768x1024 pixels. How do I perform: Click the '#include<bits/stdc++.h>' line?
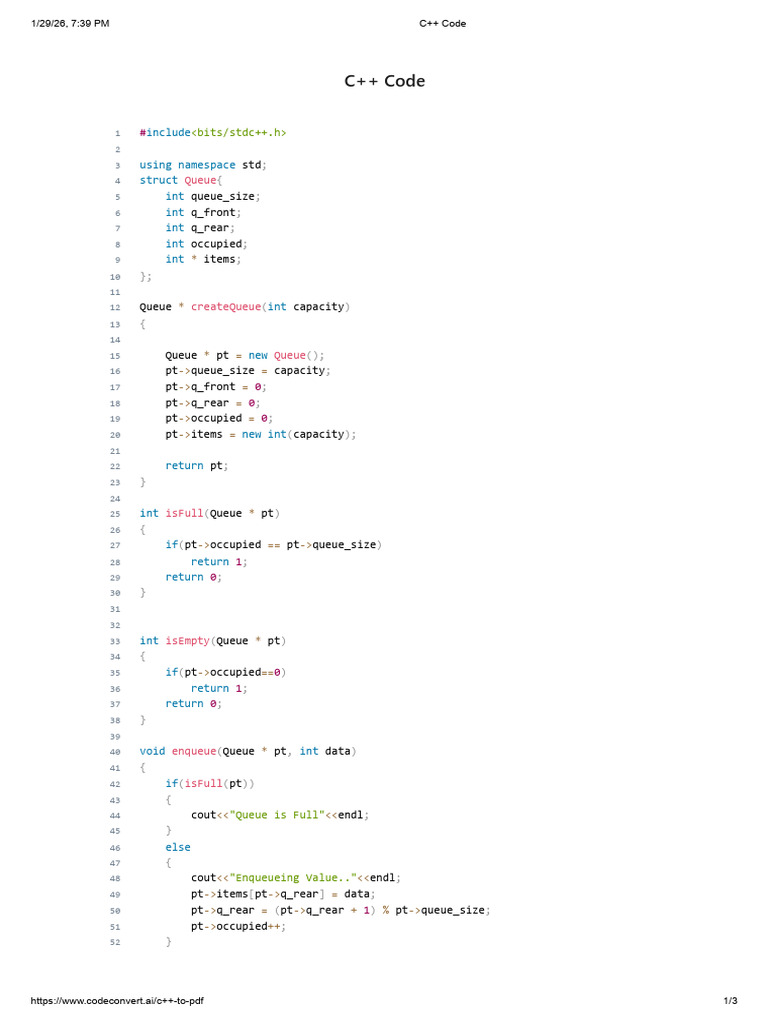[x=213, y=133]
